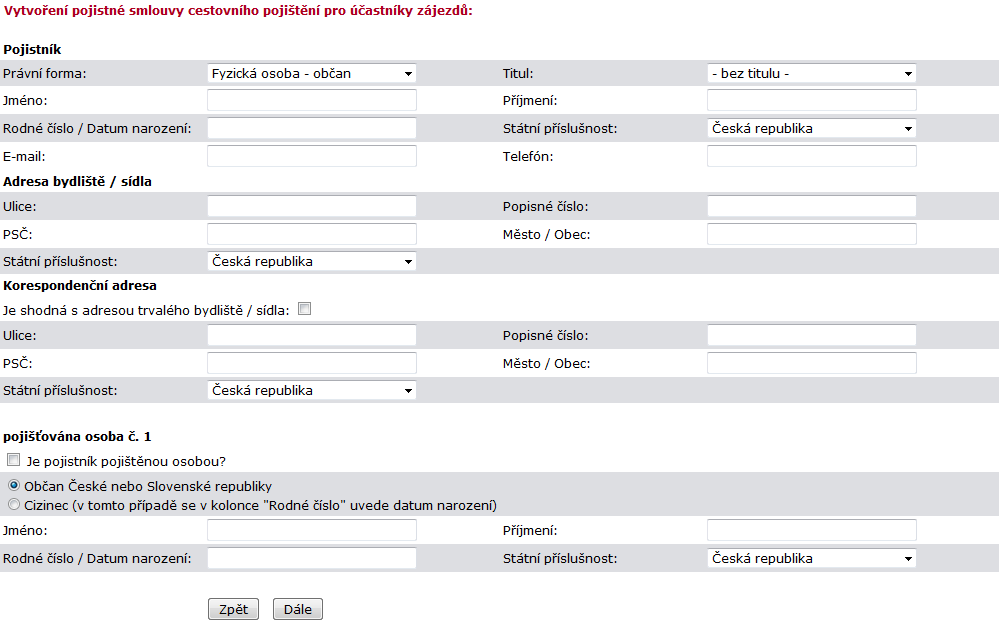Focus the E-mail input field
Image resolution: width=999 pixels, height=623 pixels.
tap(312, 156)
